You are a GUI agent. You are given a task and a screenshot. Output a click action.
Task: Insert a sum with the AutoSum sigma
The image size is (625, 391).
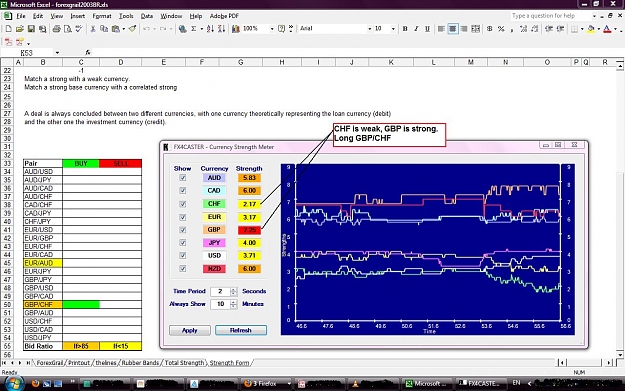[x=194, y=29]
